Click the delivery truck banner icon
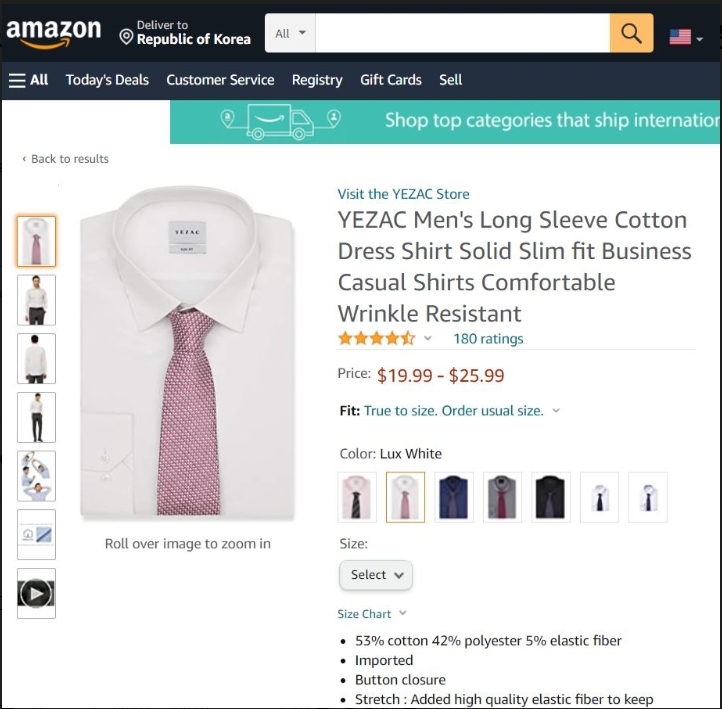The image size is (722, 709). click(x=280, y=122)
